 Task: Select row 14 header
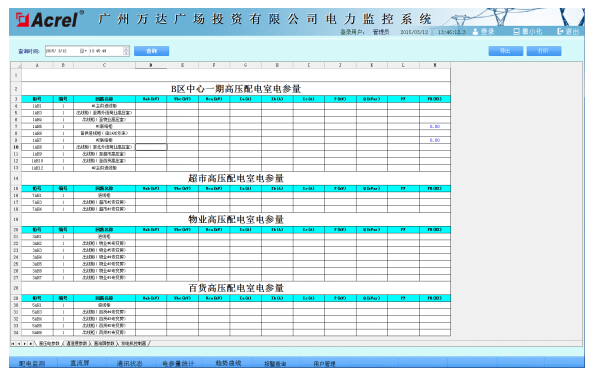tap(16, 178)
